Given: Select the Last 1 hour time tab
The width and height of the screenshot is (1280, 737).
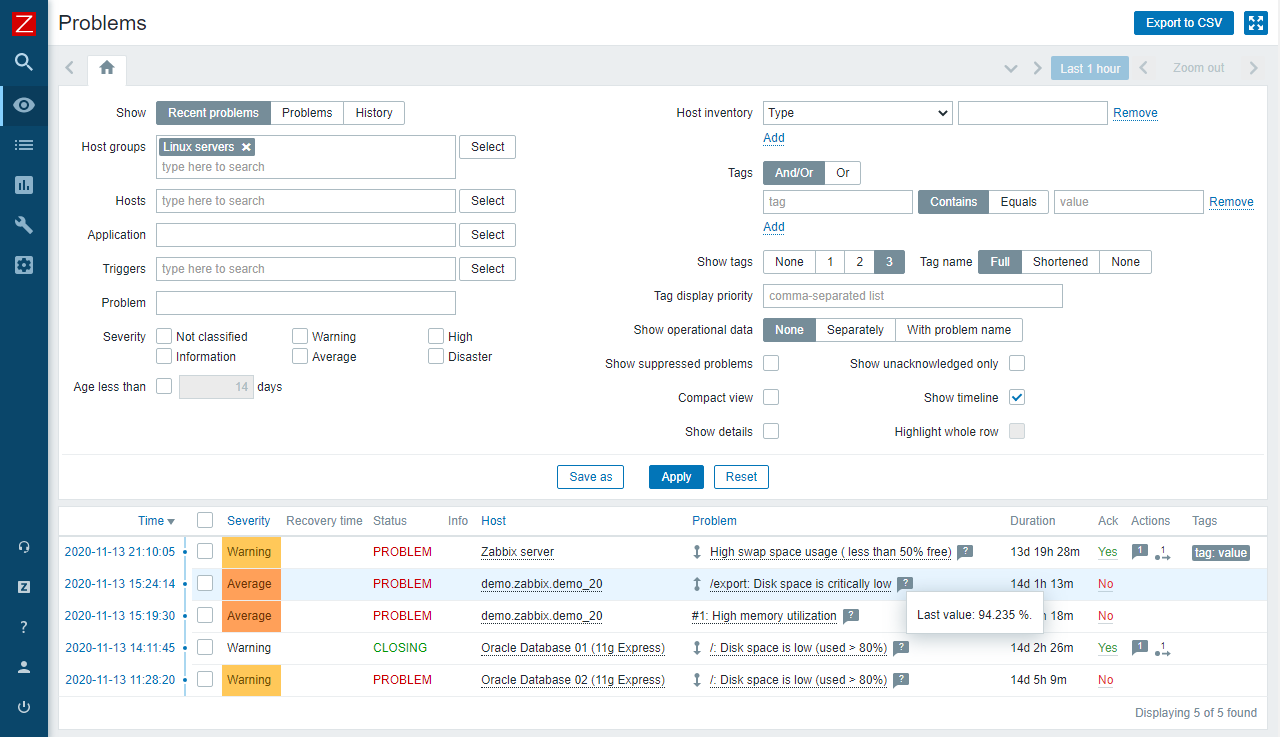Looking at the screenshot, I should (1089, 68).
